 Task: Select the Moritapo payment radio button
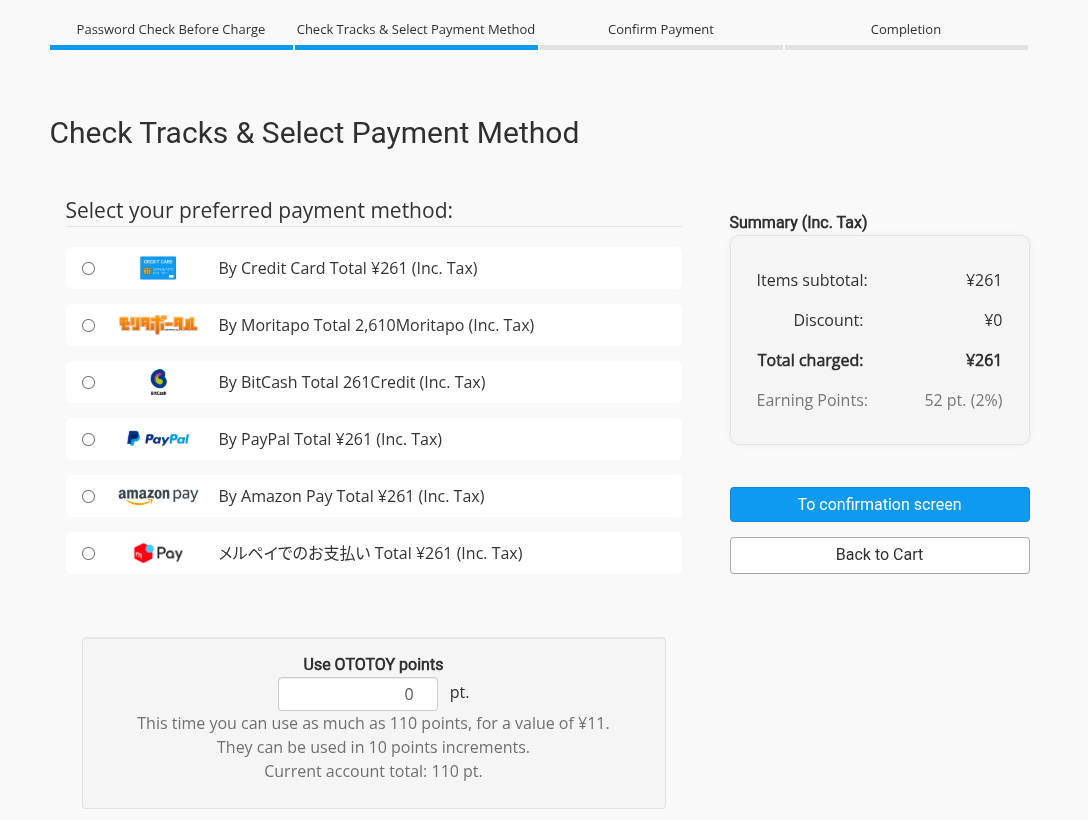89,325
